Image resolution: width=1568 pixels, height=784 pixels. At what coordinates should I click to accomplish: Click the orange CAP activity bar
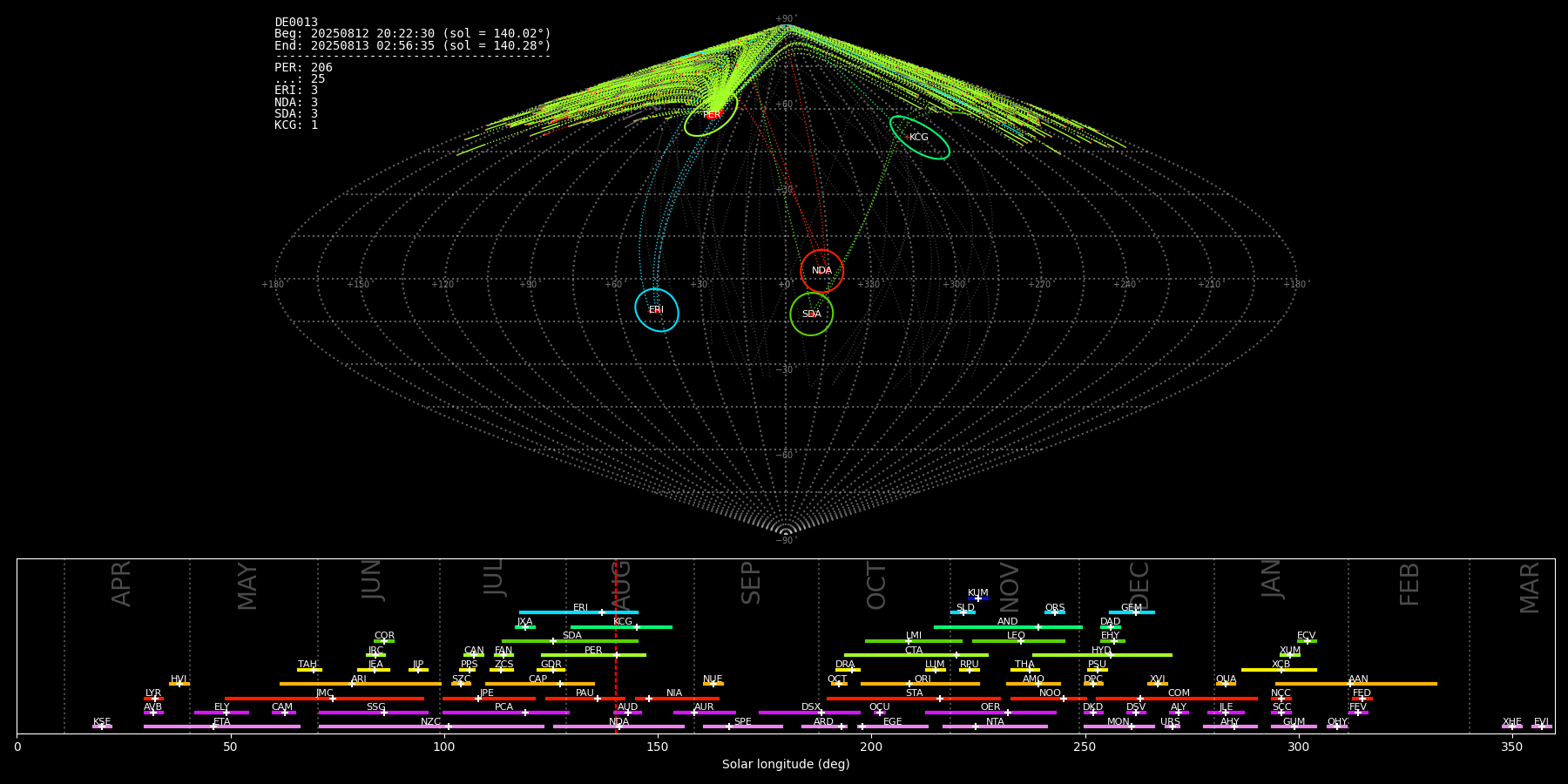click(x=540, y=684)
